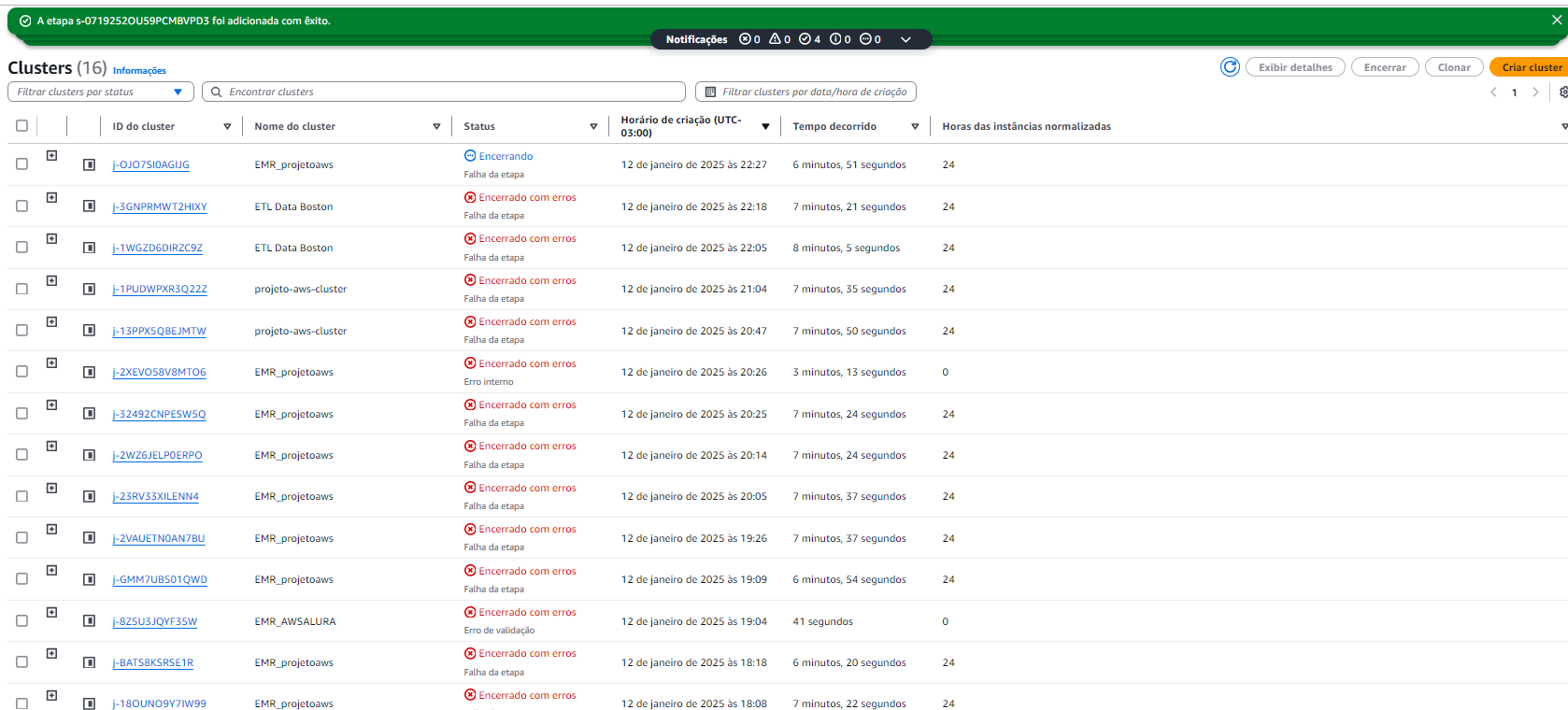Screen dimensions: 1568x710
Task: Click the error notifications count icon
Action: (745, 39)
